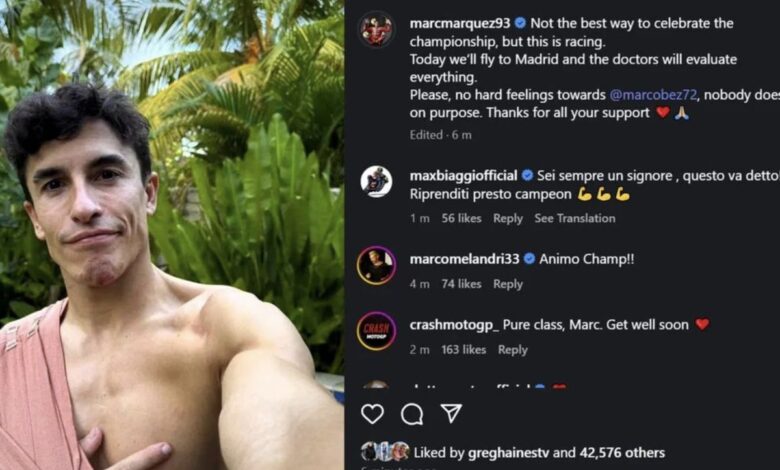Reply to maxbiaggiofficial's comment
This screenshot has width=780, height=470.
507,218
